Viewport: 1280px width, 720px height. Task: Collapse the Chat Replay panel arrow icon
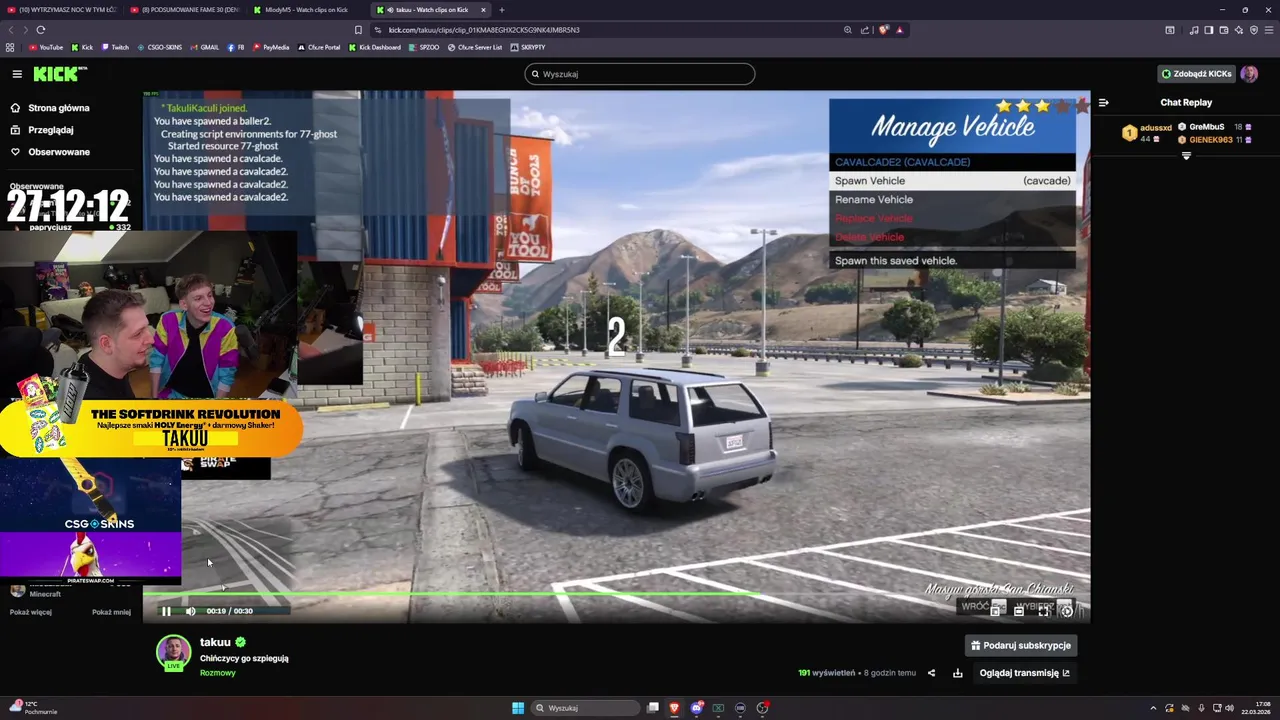[1103, 102]
